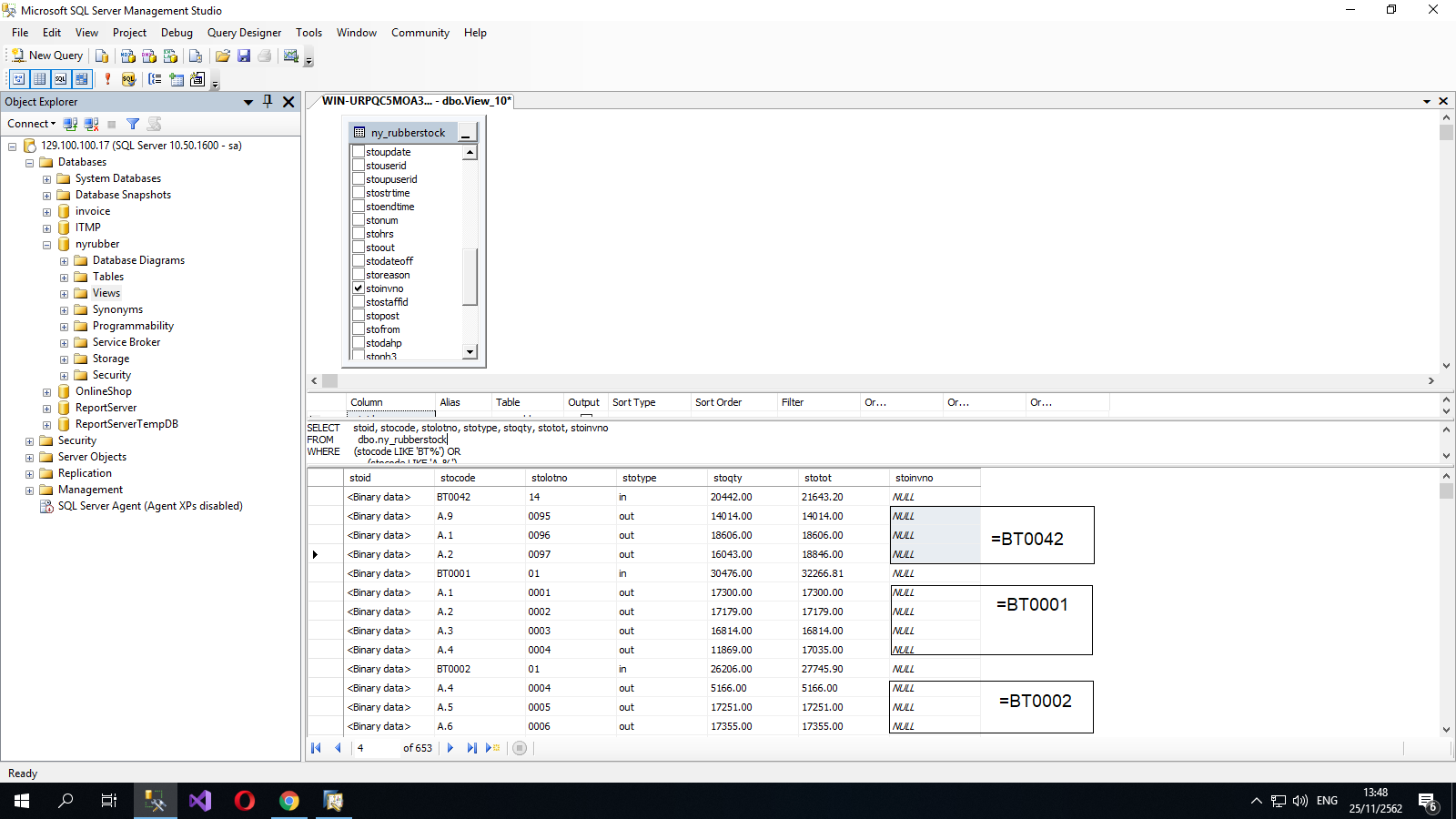
Task: Open the Tools menu
Action: coord(308,33)
